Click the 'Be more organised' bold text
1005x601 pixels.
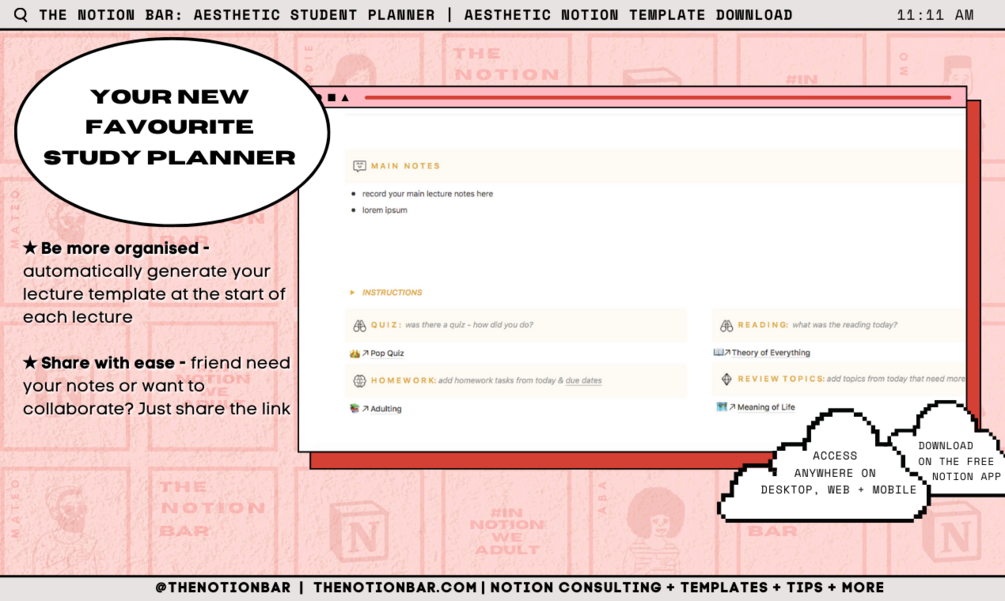[120, 249]
